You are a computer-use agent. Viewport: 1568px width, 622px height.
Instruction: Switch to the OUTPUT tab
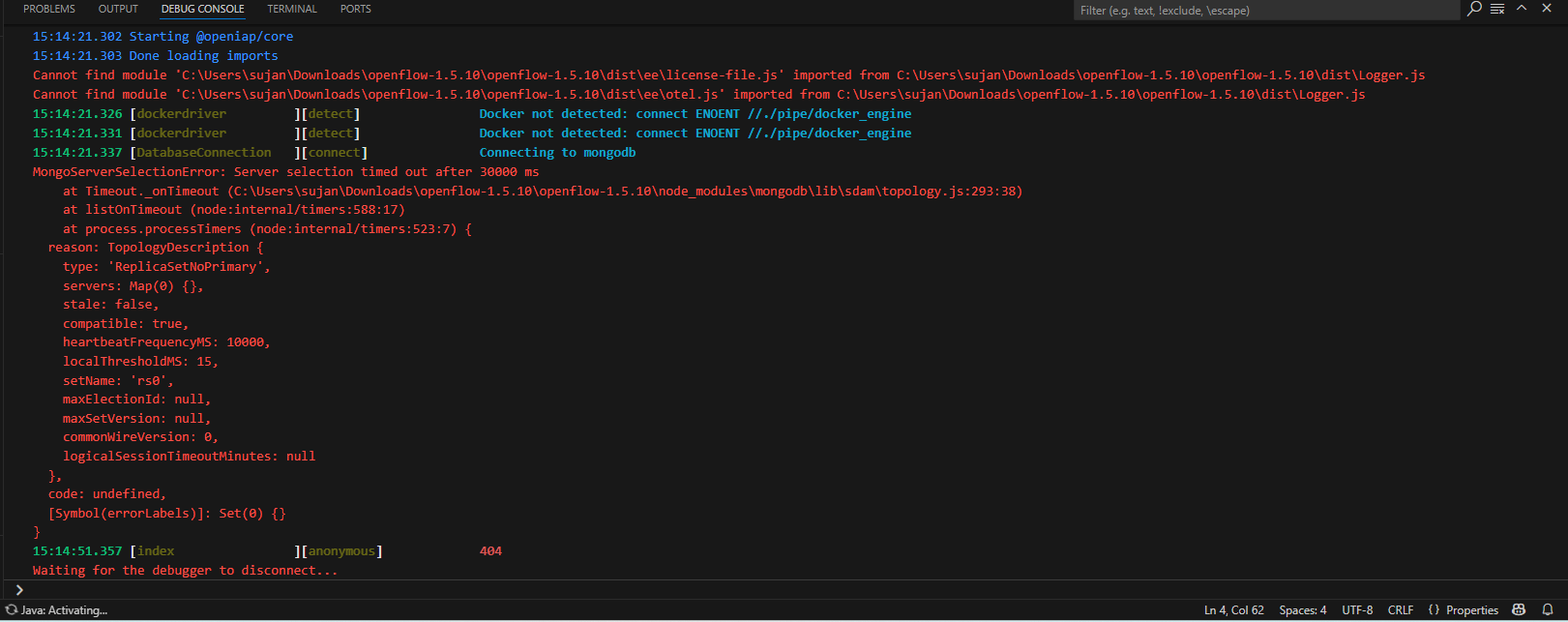coord(118,9)
